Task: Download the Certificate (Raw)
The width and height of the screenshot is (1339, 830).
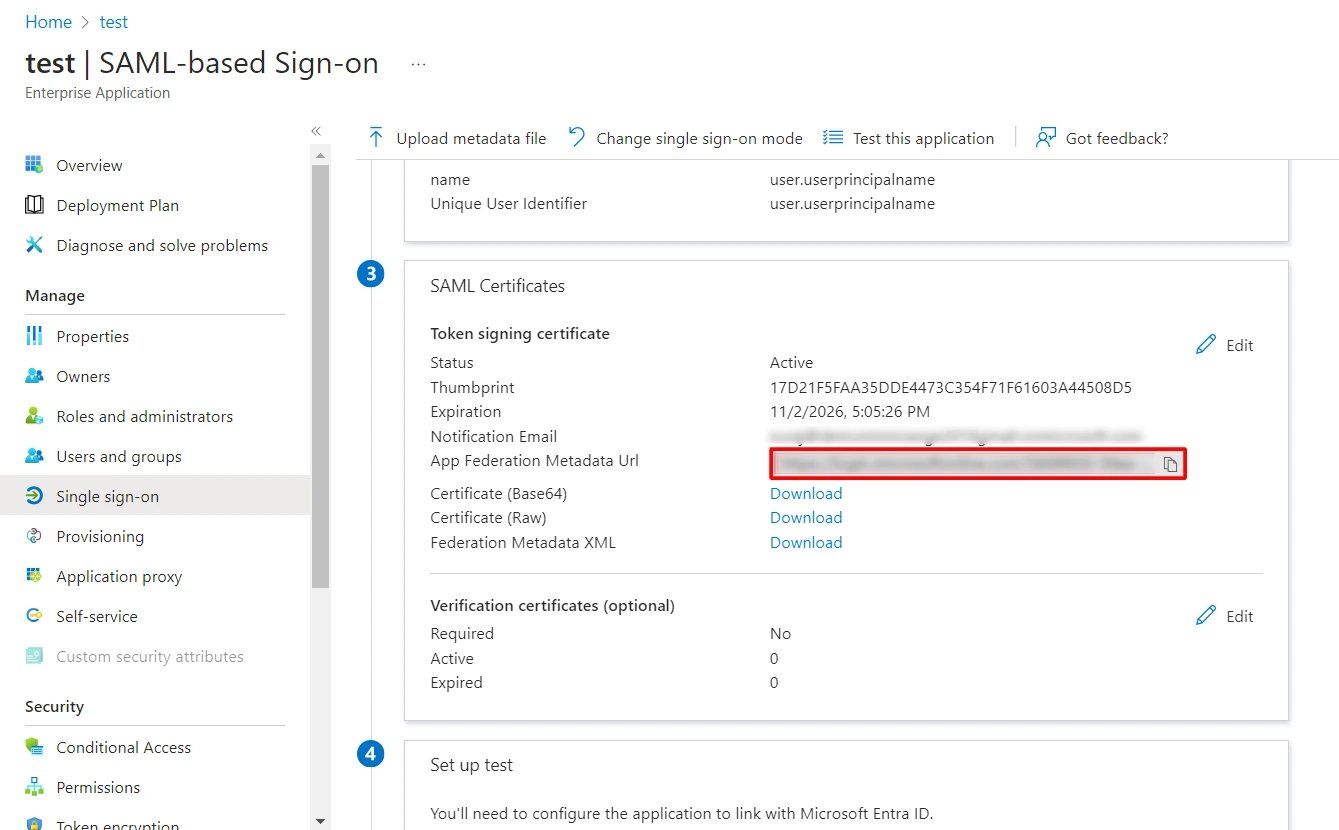Action: [806, 517]
